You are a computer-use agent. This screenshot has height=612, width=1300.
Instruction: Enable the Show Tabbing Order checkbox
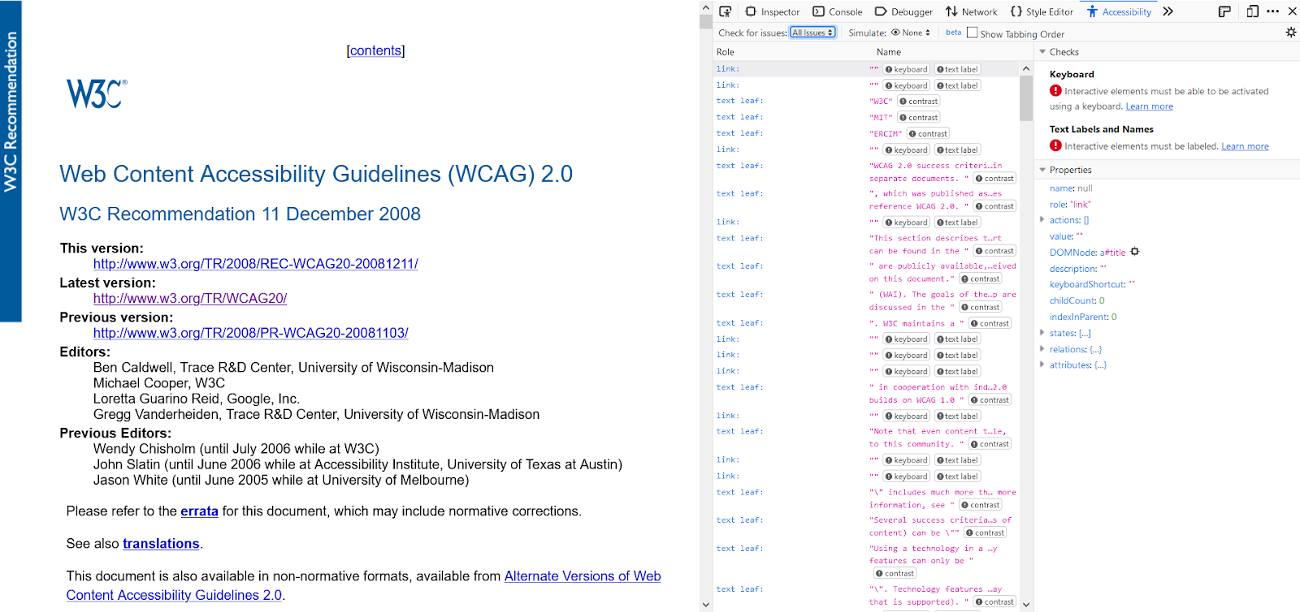tap(972, 33)
